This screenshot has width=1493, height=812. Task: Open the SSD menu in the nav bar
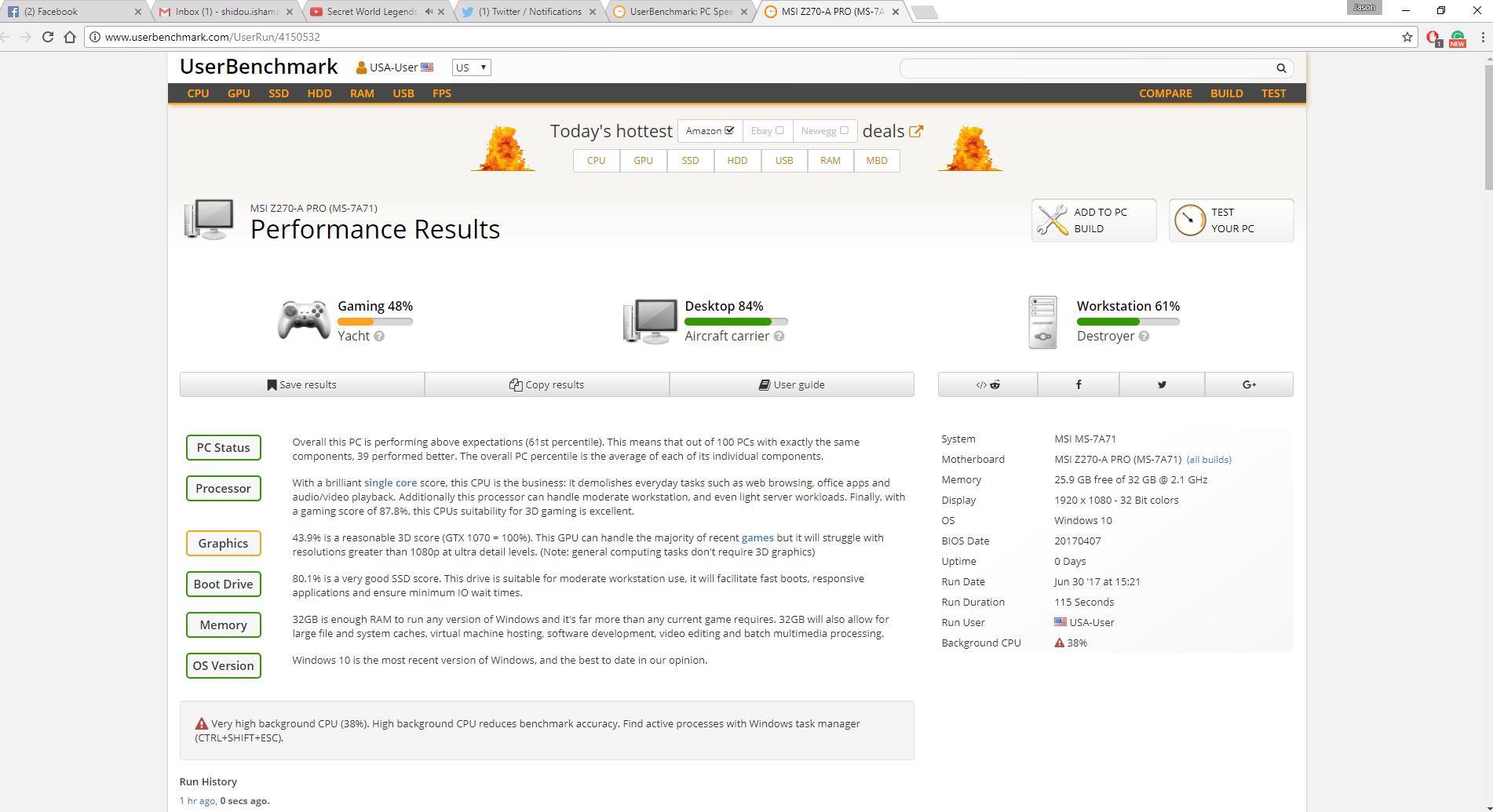(279, 93)
